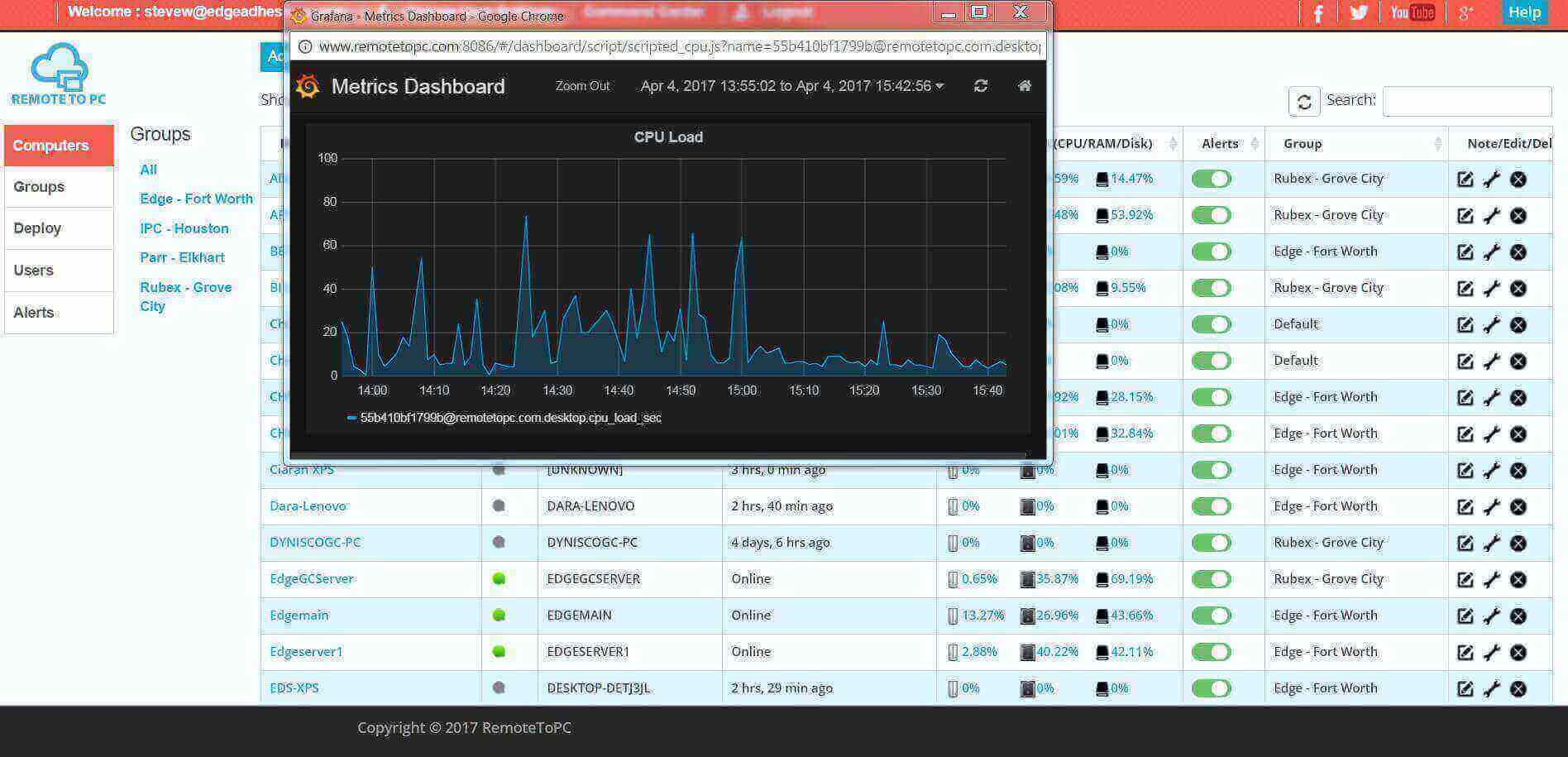The image size is (1568, 757).
Task: Open the Facebook icon in top bar
Action: (x=1317, y=13)
